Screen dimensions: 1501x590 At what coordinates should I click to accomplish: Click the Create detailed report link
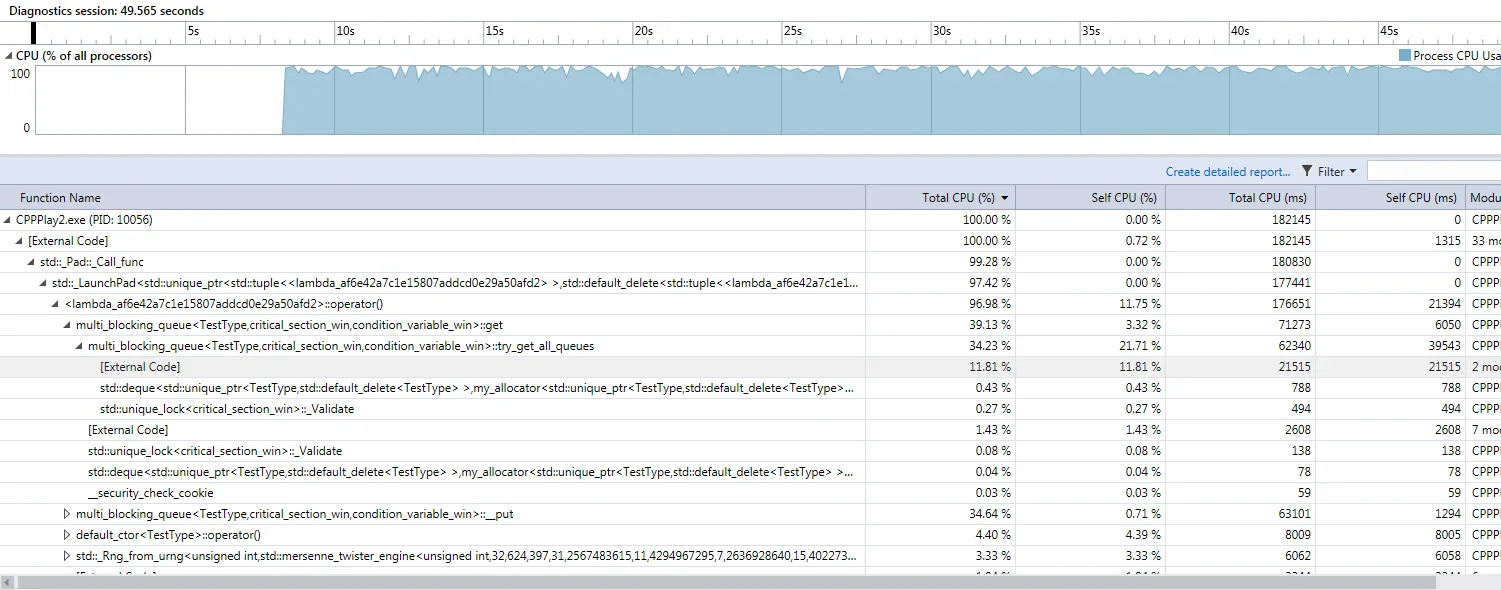click(x=1228, y=172)
